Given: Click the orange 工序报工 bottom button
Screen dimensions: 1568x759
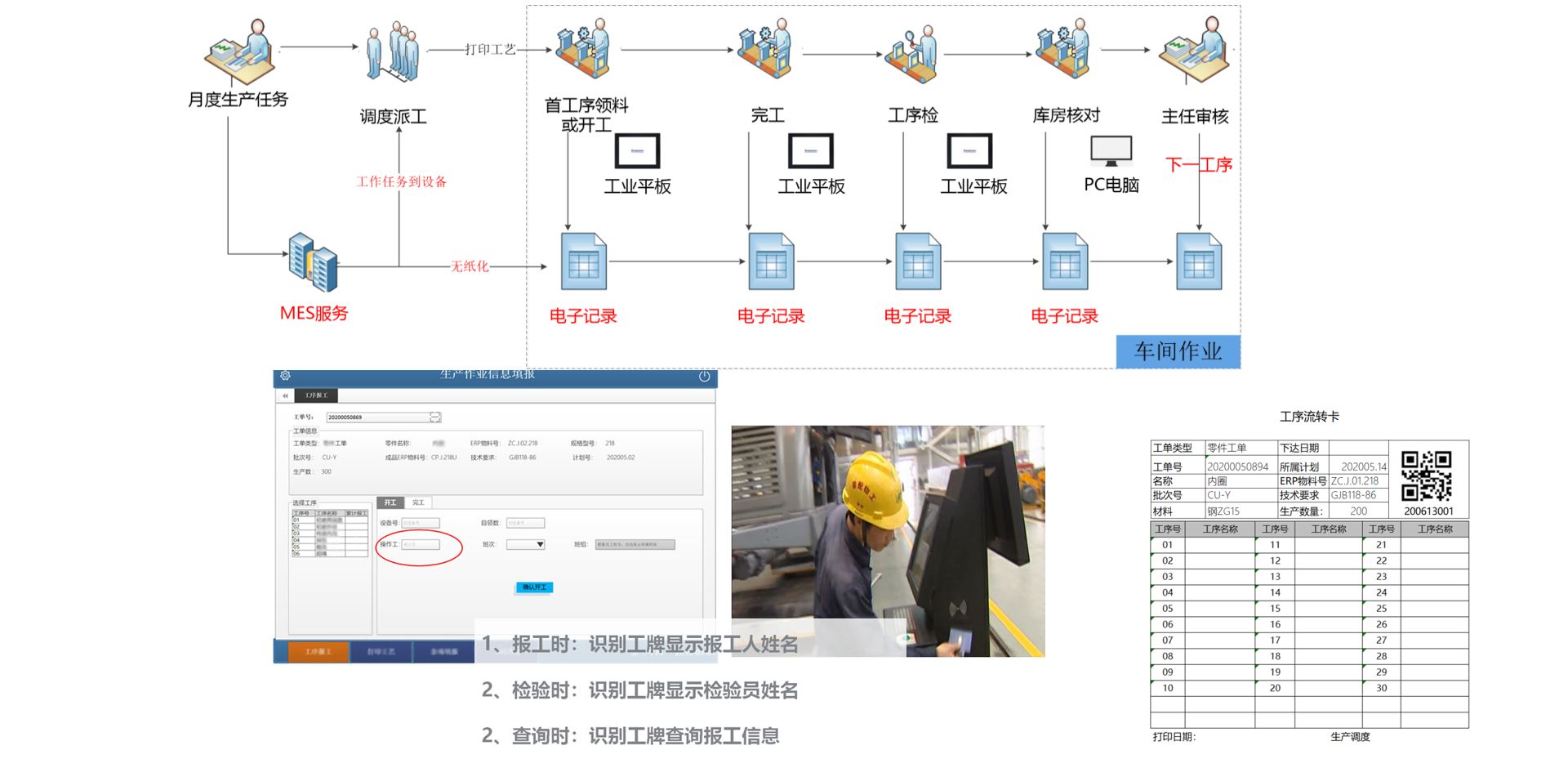Looking at the screenshot, I should (318, 651).
